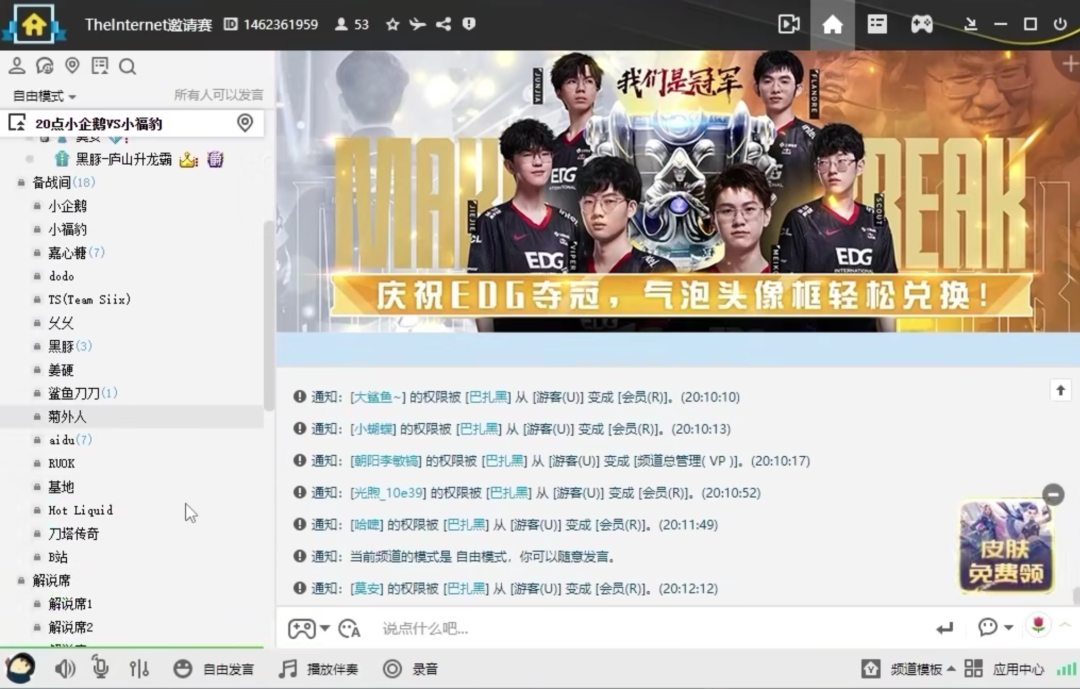Image resolution: width=1080 pixels, height=689 pixels.
Task: Open the emoji font style icon
Action: (x=349, y=628)
